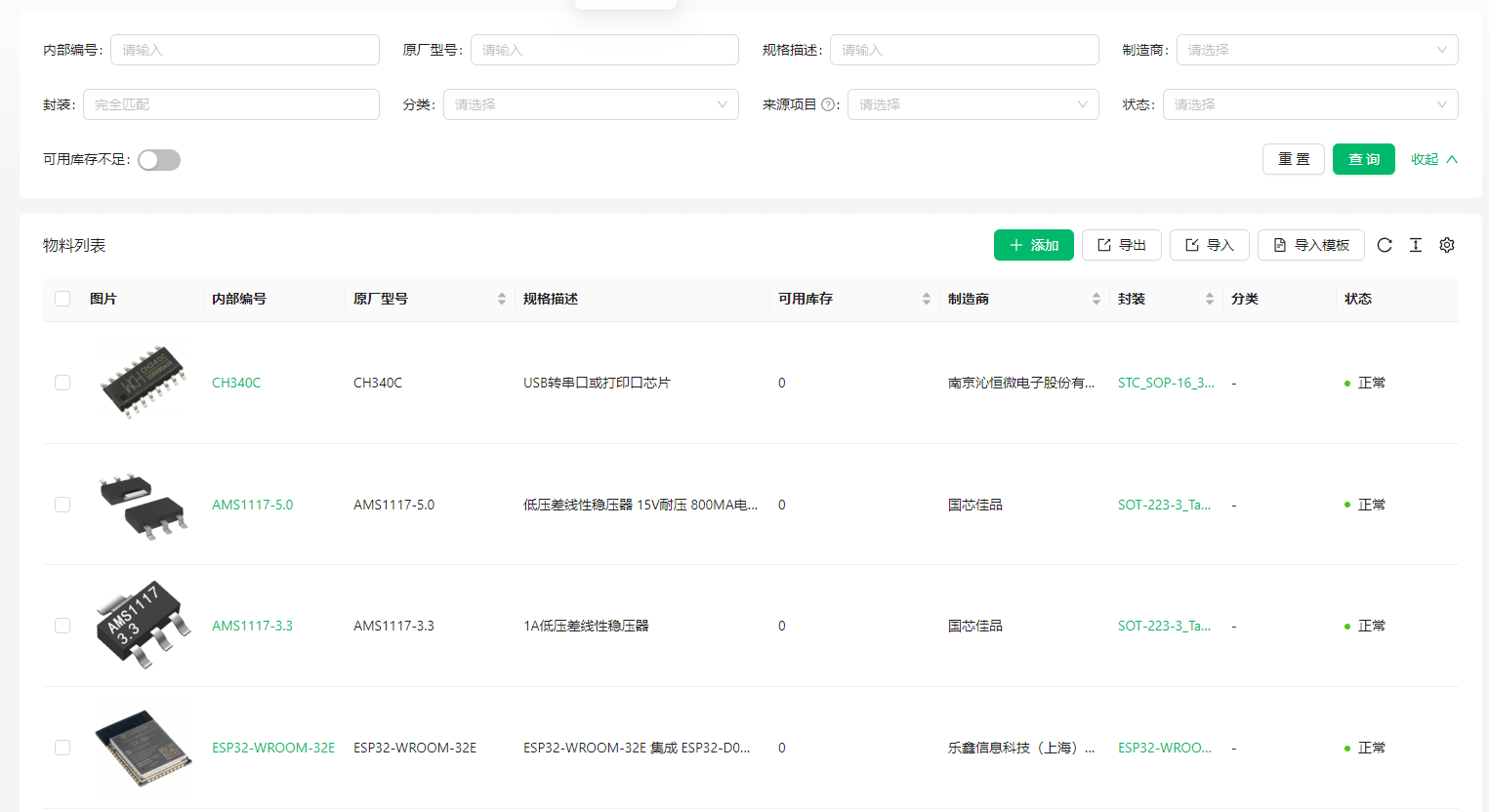The width and height of the screenshot is (1489, 812).
Task: Click the green 查询 search button
Action: [1363, 159]
